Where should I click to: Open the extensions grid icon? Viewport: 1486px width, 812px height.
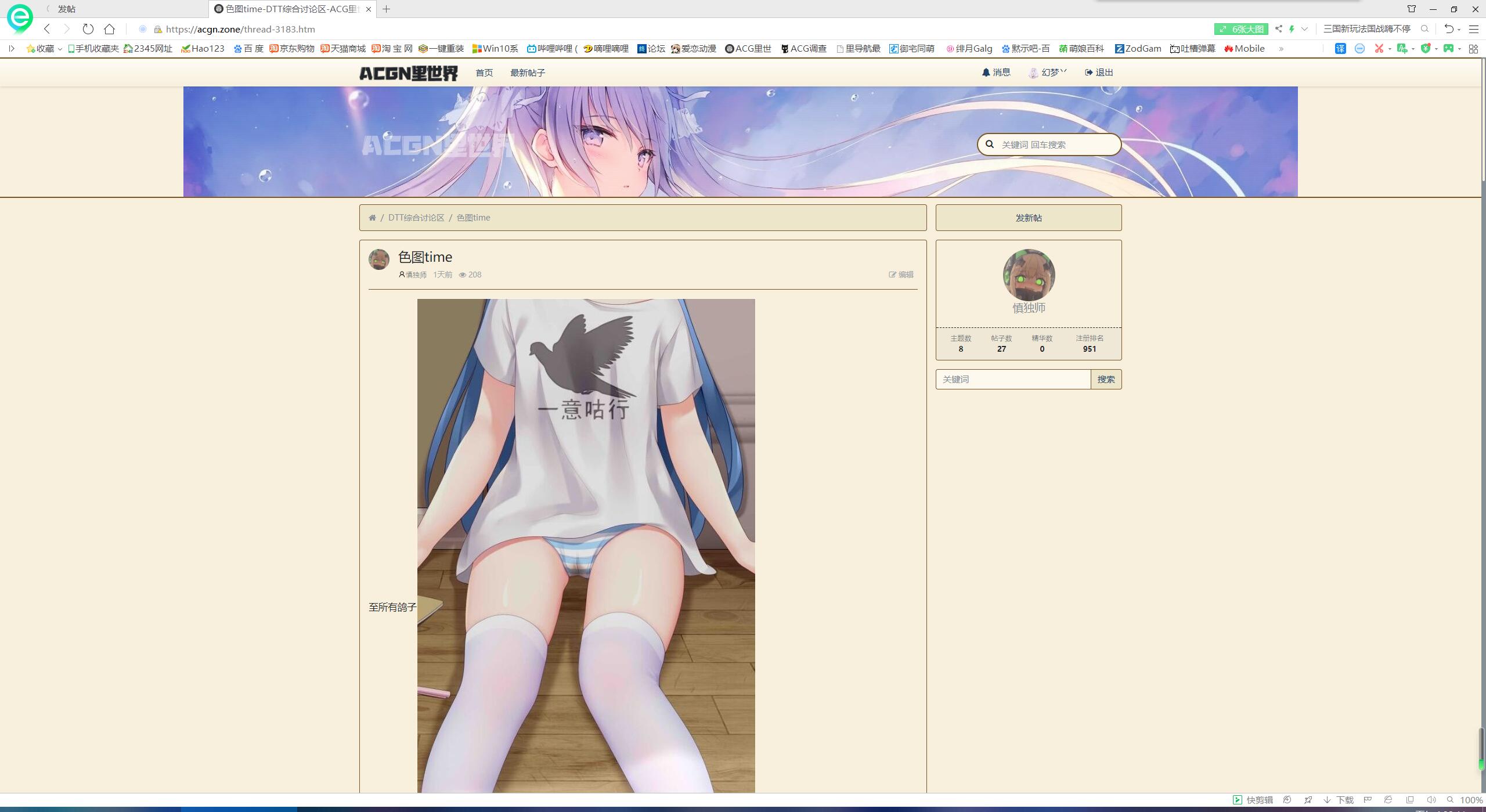point(1473,49)
